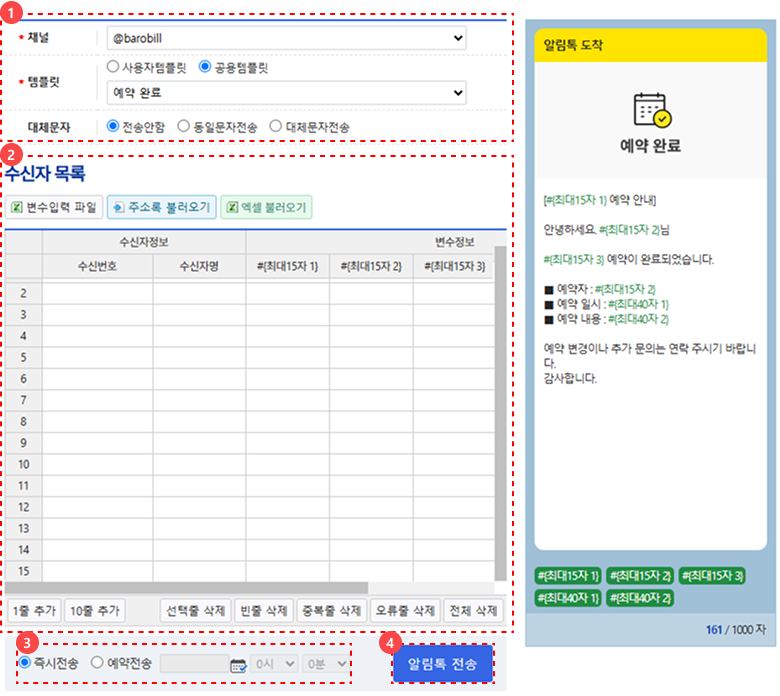Click green #{최대15자 3} variable tag in preview
The width and height of the screenshot is (780, 696).
tap(712, 576)
